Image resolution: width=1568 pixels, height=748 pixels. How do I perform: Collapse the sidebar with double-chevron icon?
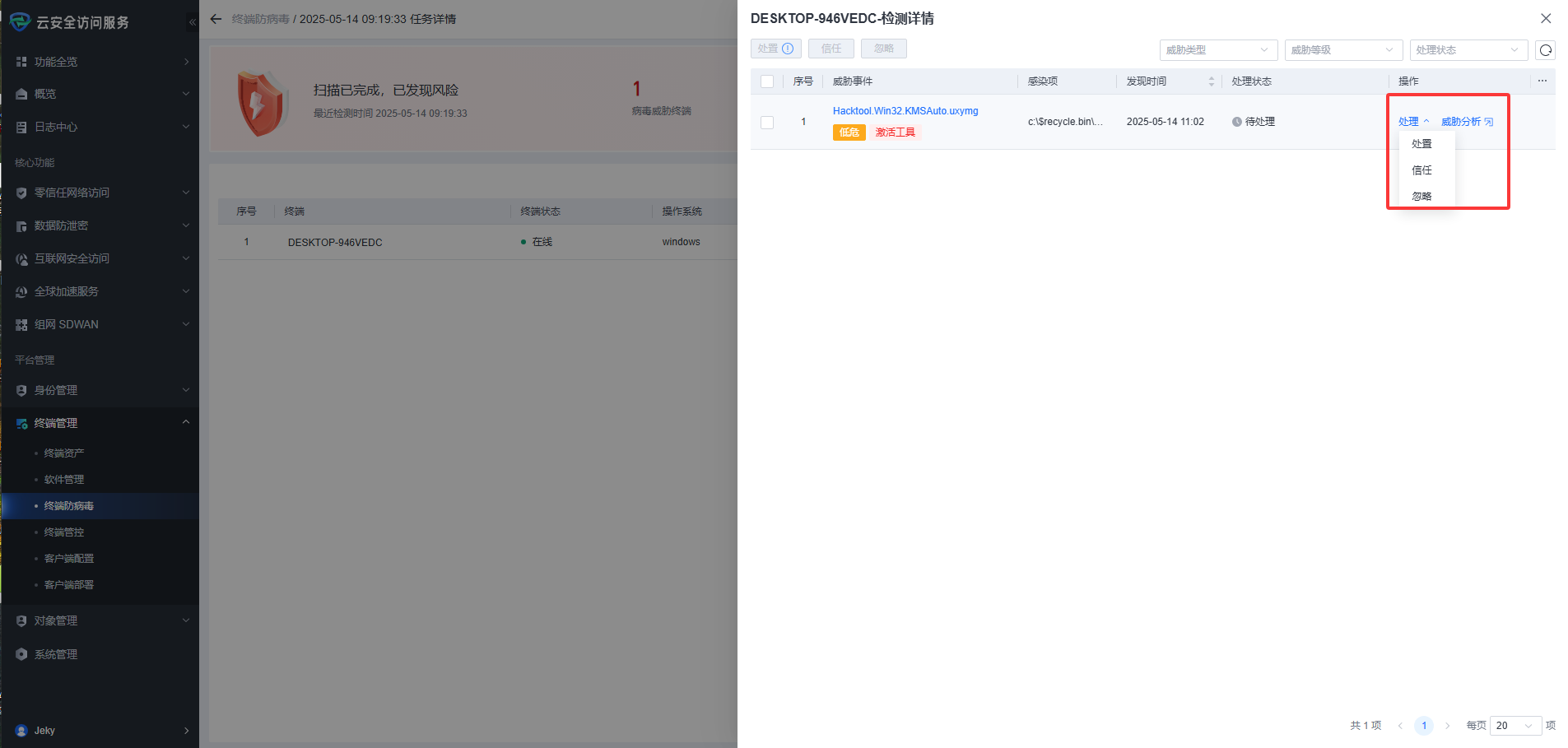[x=192, y=22]
